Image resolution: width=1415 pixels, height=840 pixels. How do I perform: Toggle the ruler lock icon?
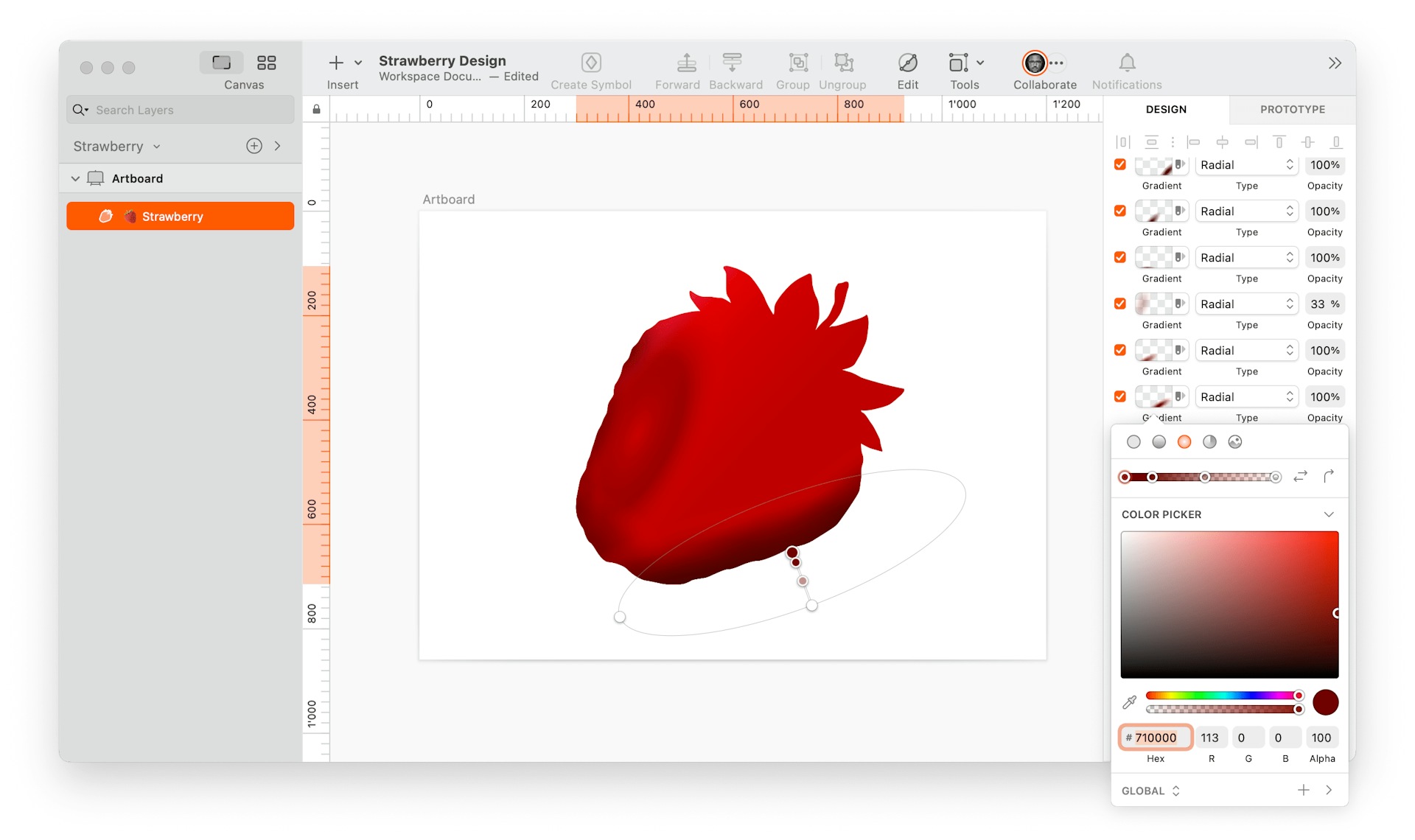[316, 109]
